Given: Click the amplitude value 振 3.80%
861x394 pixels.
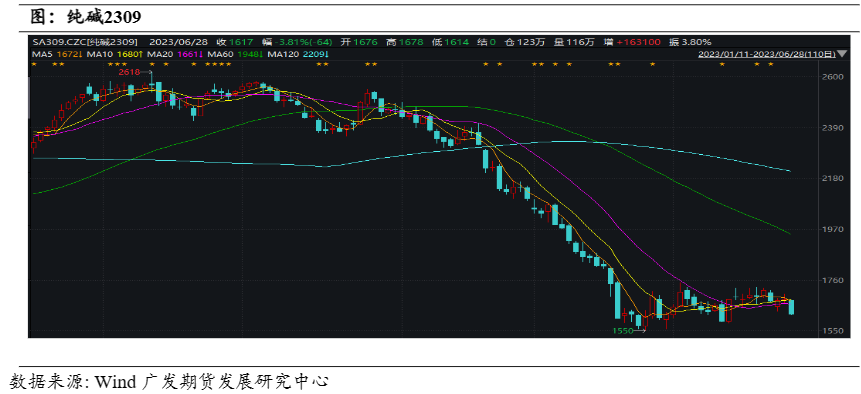Looking at the screenshot, I should click(690, 42).
